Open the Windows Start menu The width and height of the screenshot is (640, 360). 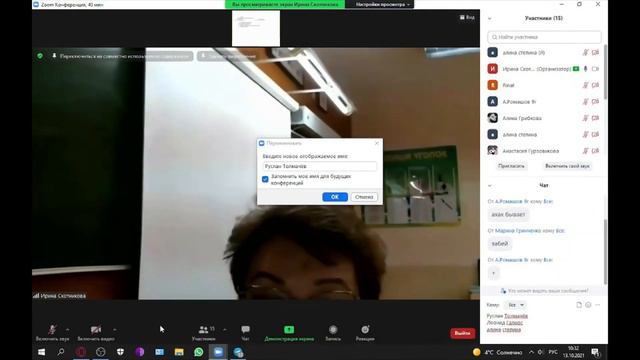42,352
